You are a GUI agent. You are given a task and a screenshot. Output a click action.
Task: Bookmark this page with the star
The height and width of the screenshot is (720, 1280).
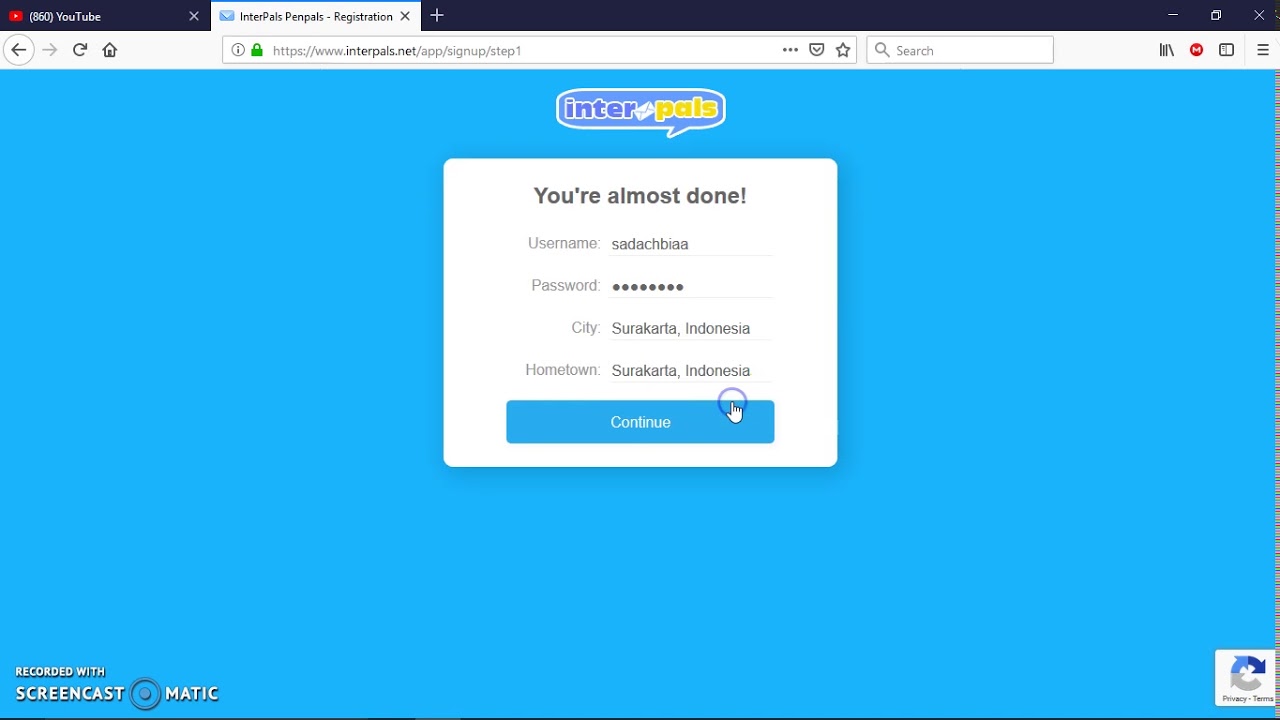[843, 50]
